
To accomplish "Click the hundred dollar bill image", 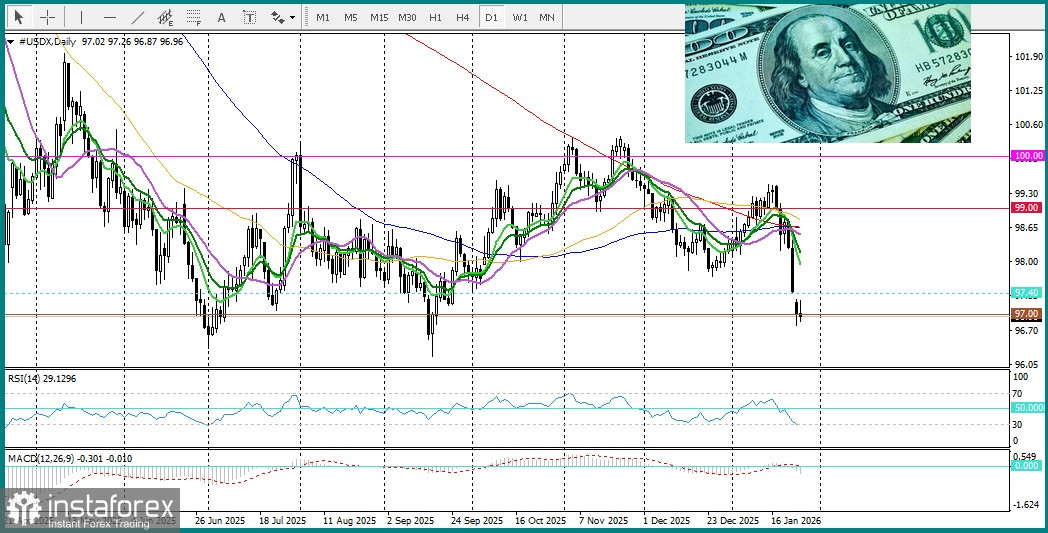I will point(827,73).
